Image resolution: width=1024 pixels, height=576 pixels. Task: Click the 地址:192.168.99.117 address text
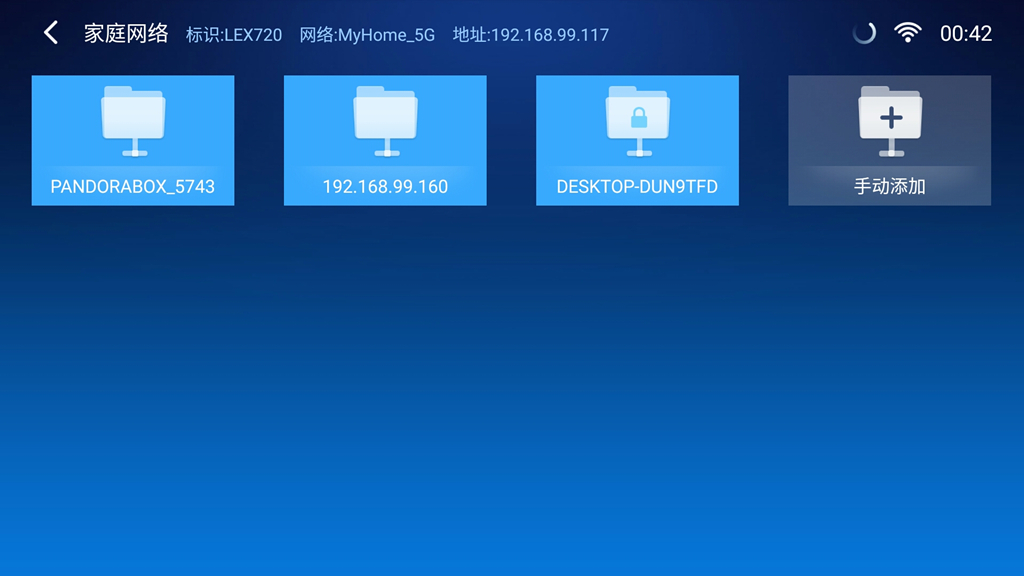pyautogui.click(x=531, y=35)
